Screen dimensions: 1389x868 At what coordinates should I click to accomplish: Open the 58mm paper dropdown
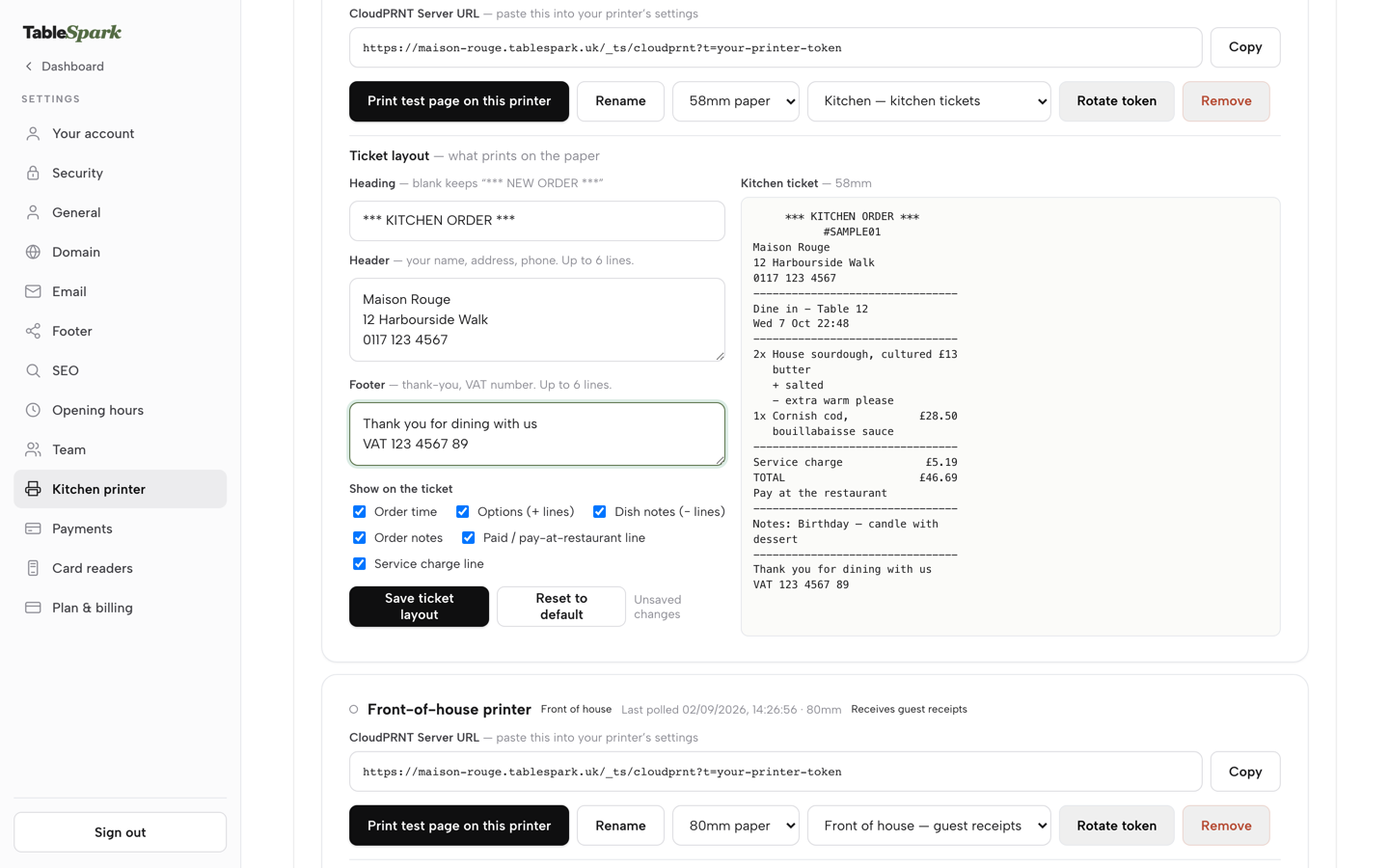point(736,101)
